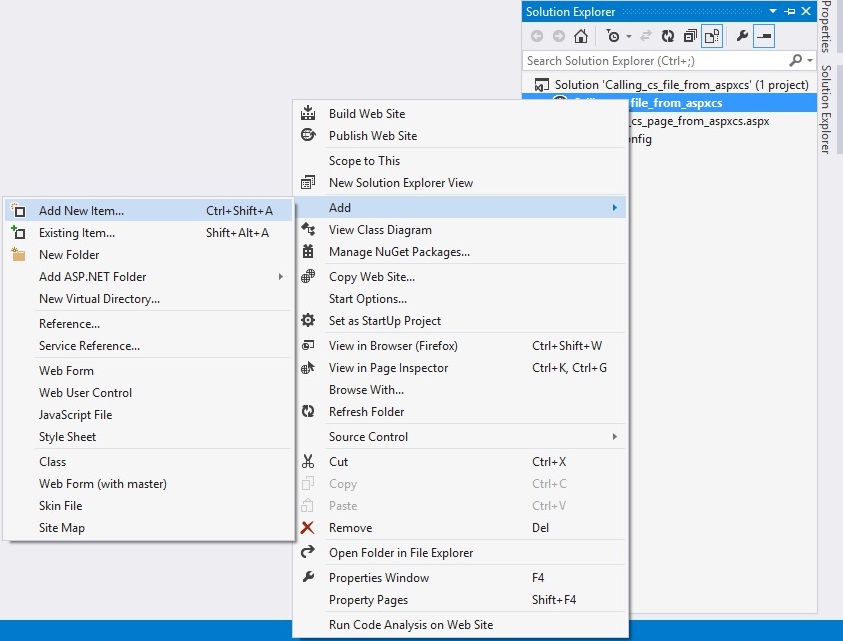Run Code Analysis on Web Site

(412, 624)
